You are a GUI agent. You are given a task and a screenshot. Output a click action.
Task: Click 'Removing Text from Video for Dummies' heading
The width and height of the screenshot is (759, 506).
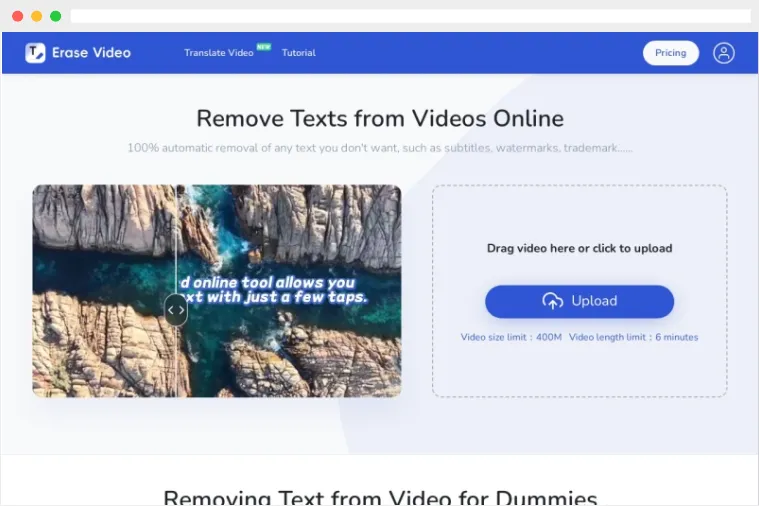tap(379, 497)
